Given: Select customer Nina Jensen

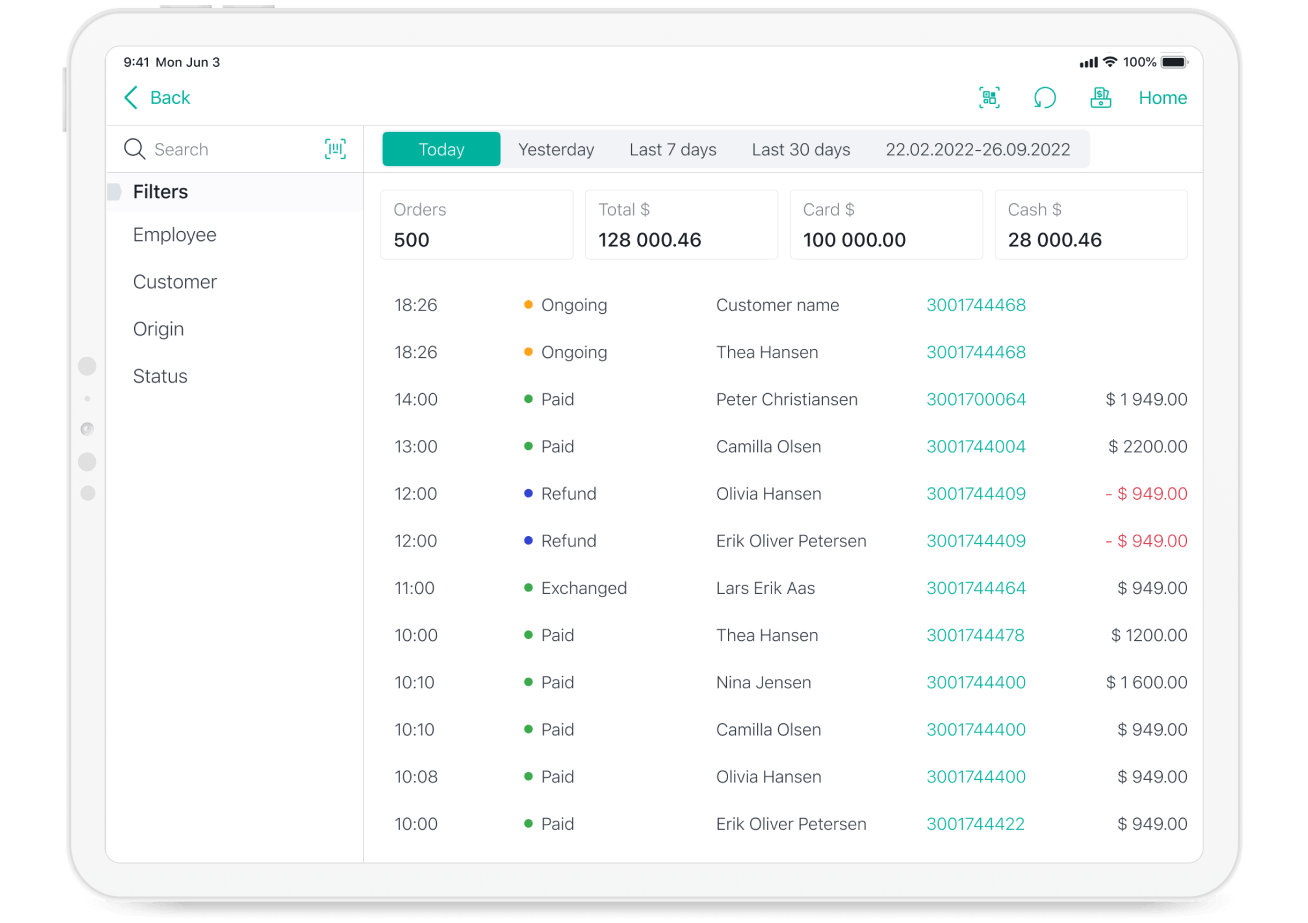Looking at the screenshot, I should [x=764, y=682].
